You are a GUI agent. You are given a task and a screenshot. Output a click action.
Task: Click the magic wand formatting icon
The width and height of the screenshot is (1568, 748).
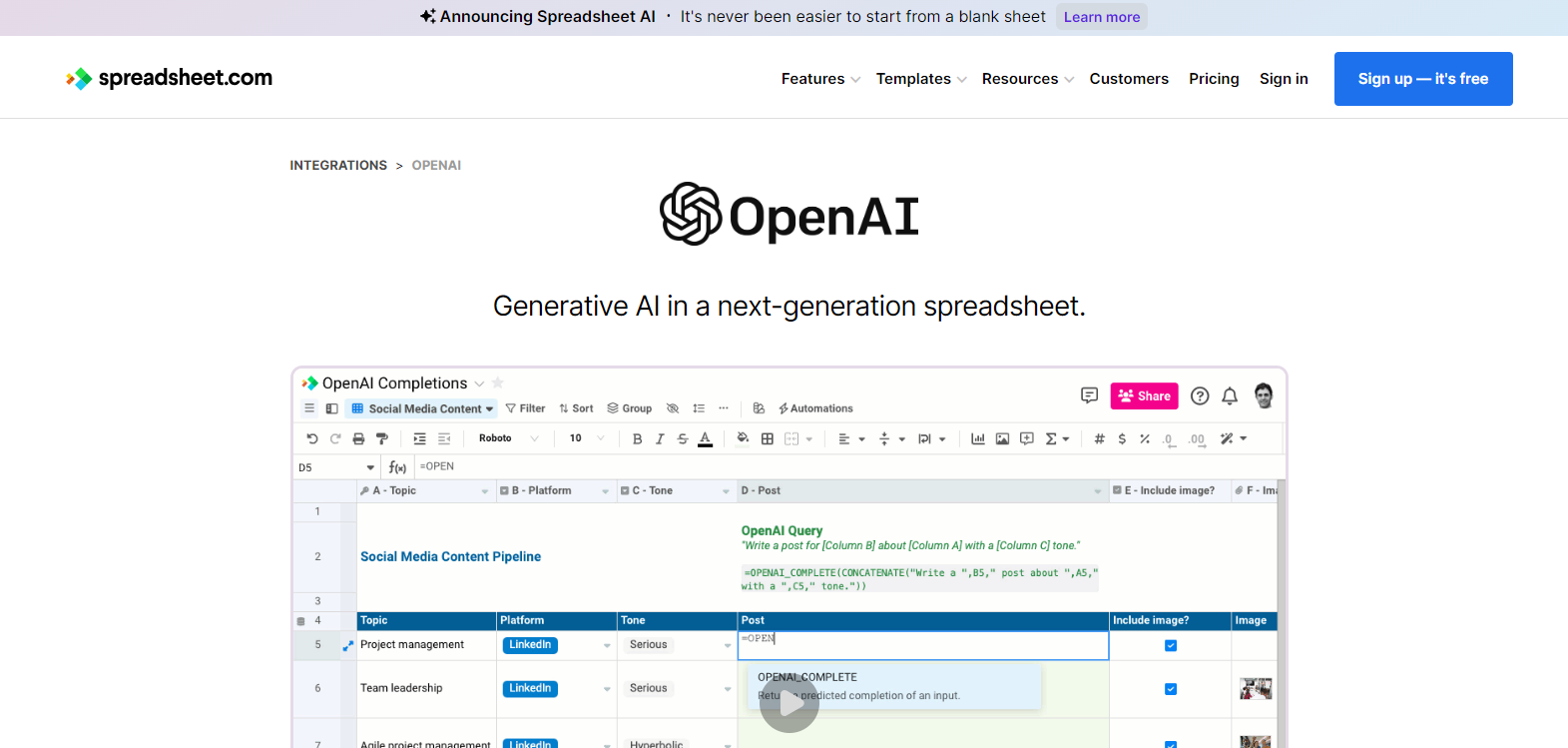point(1227,438)
